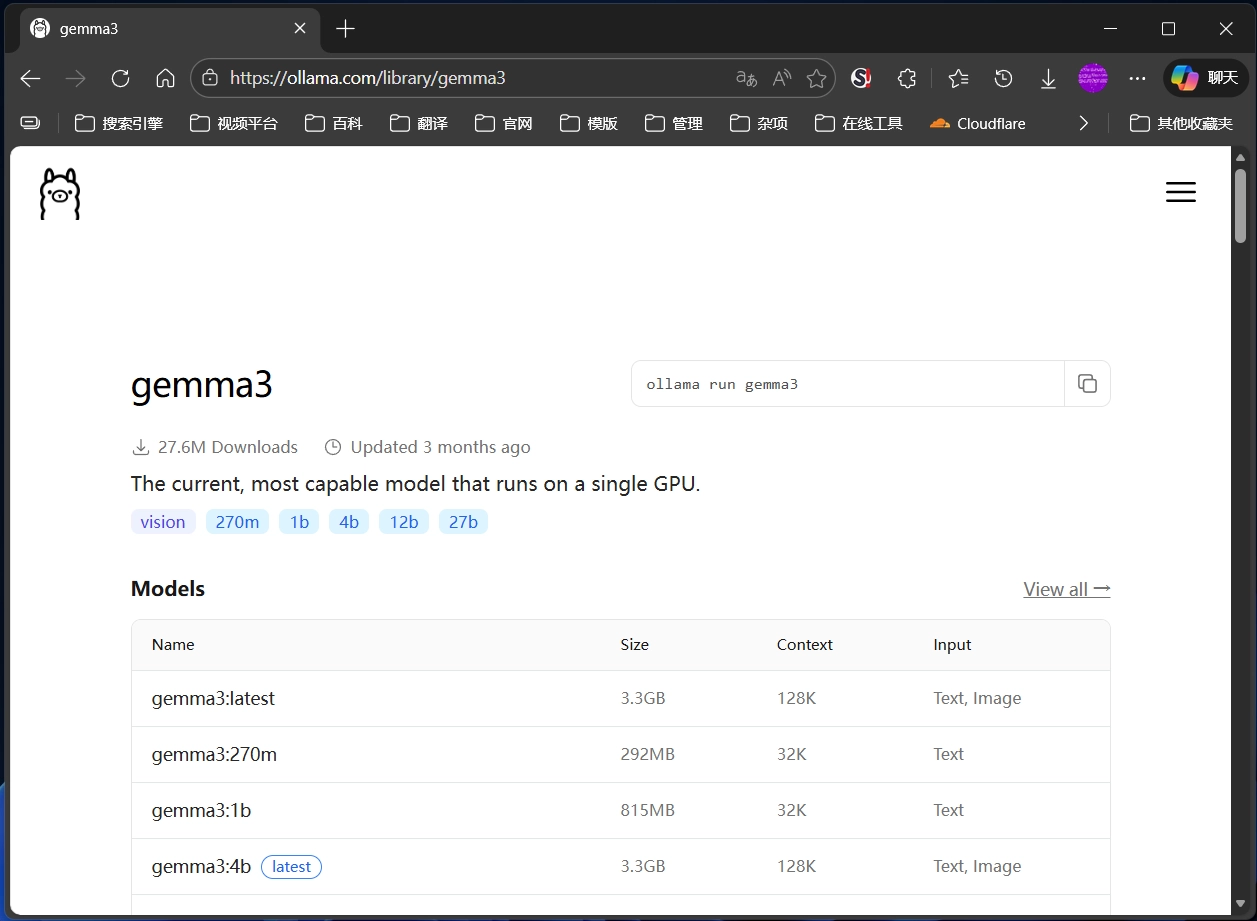Click the View all models link
Image resolution: width=1257 pixels, height=921 pixels.
(1067, 589)
